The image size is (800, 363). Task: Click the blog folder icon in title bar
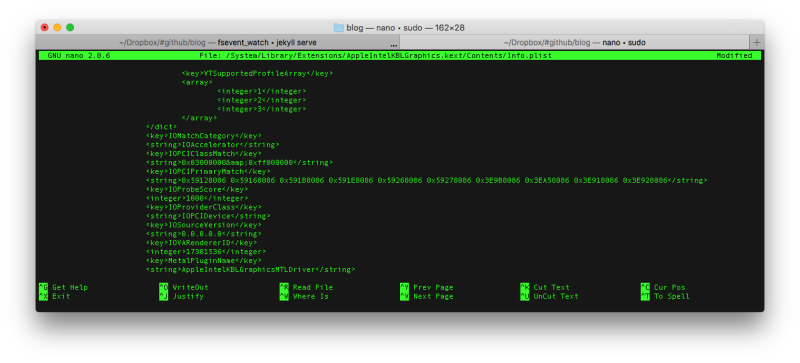339,28
